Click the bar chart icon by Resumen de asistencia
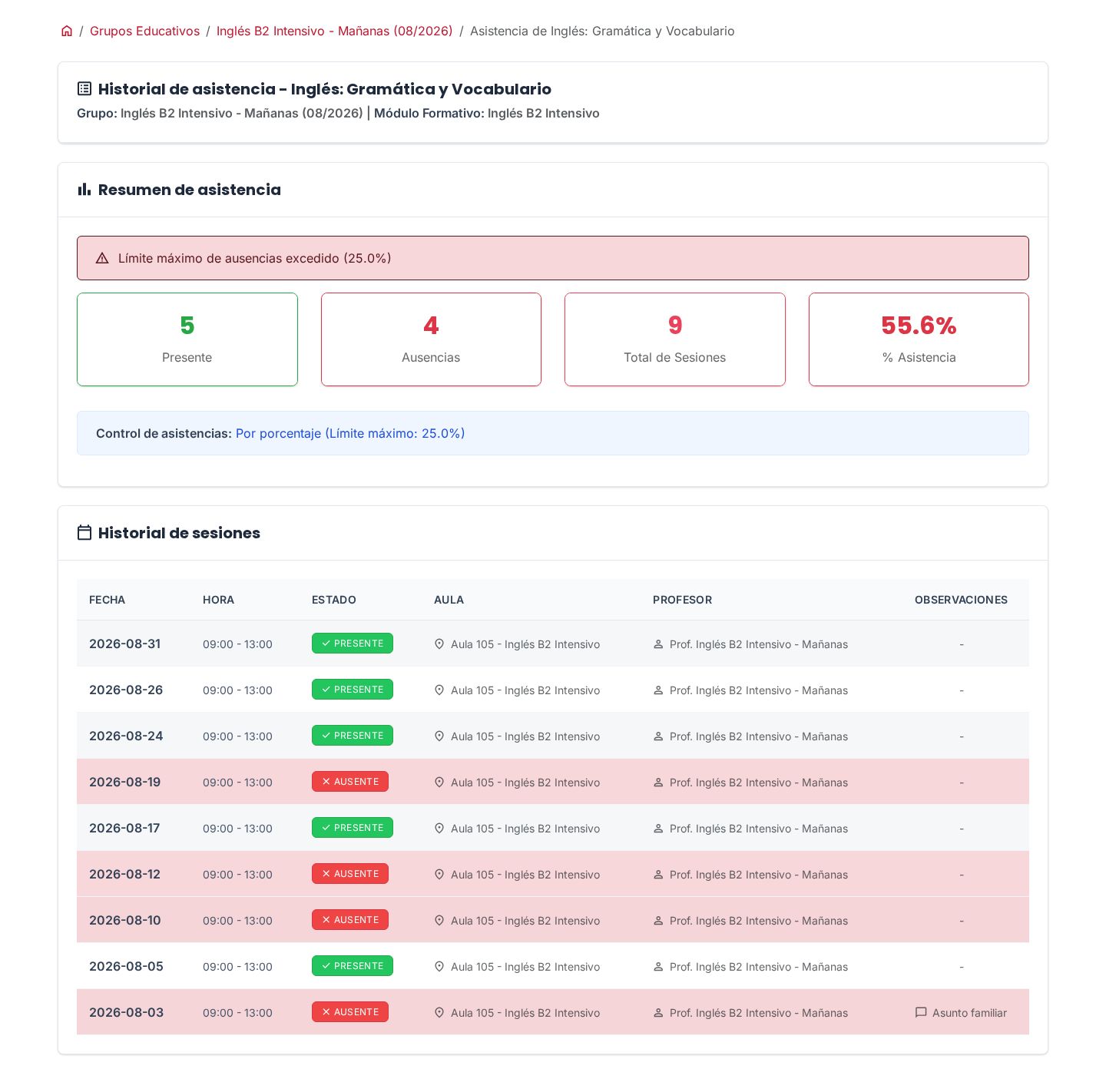This screenshot has height=1092, width=1106. (x=84, y=189)
